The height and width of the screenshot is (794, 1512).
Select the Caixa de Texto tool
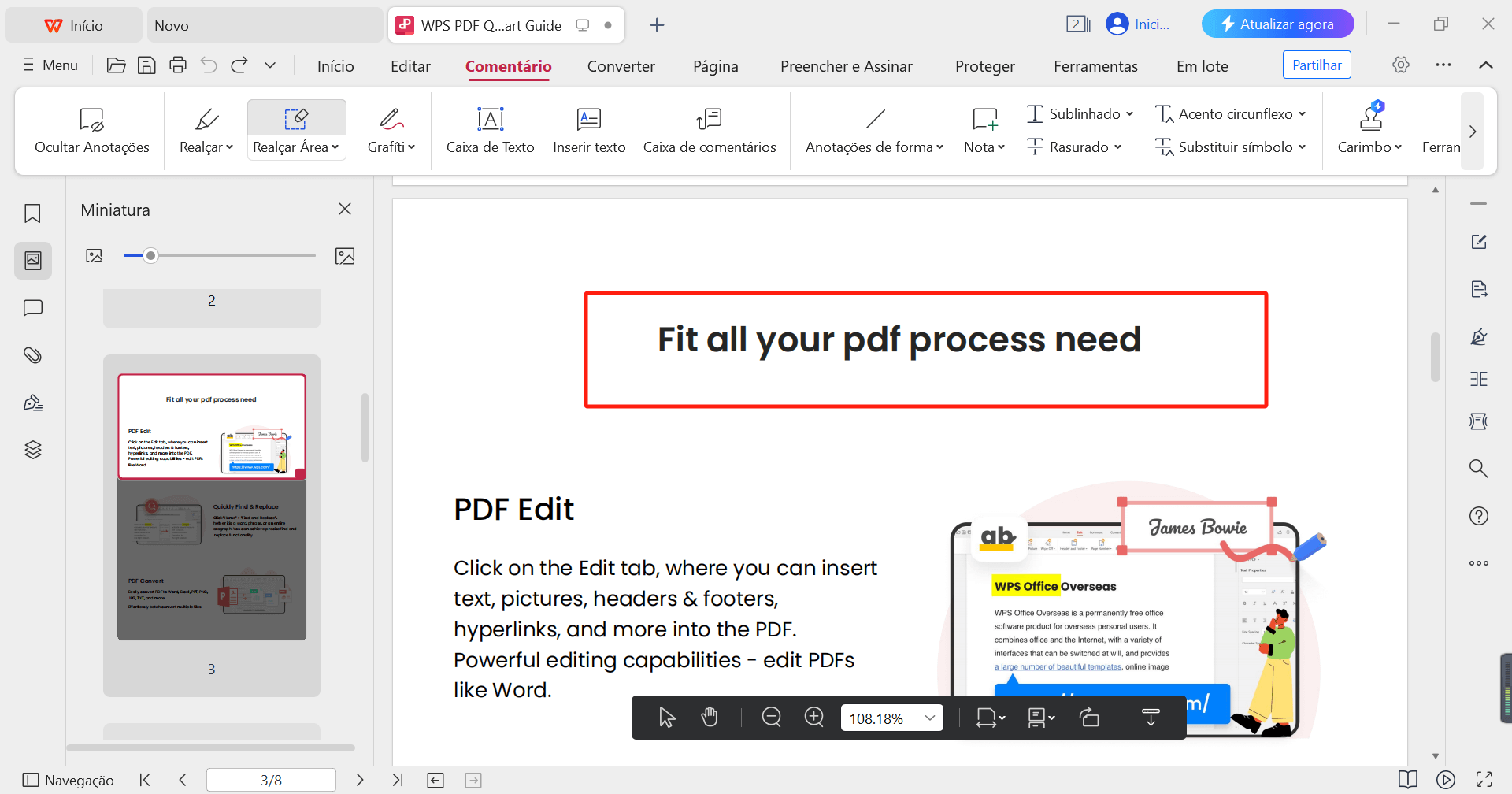(489, 130)
